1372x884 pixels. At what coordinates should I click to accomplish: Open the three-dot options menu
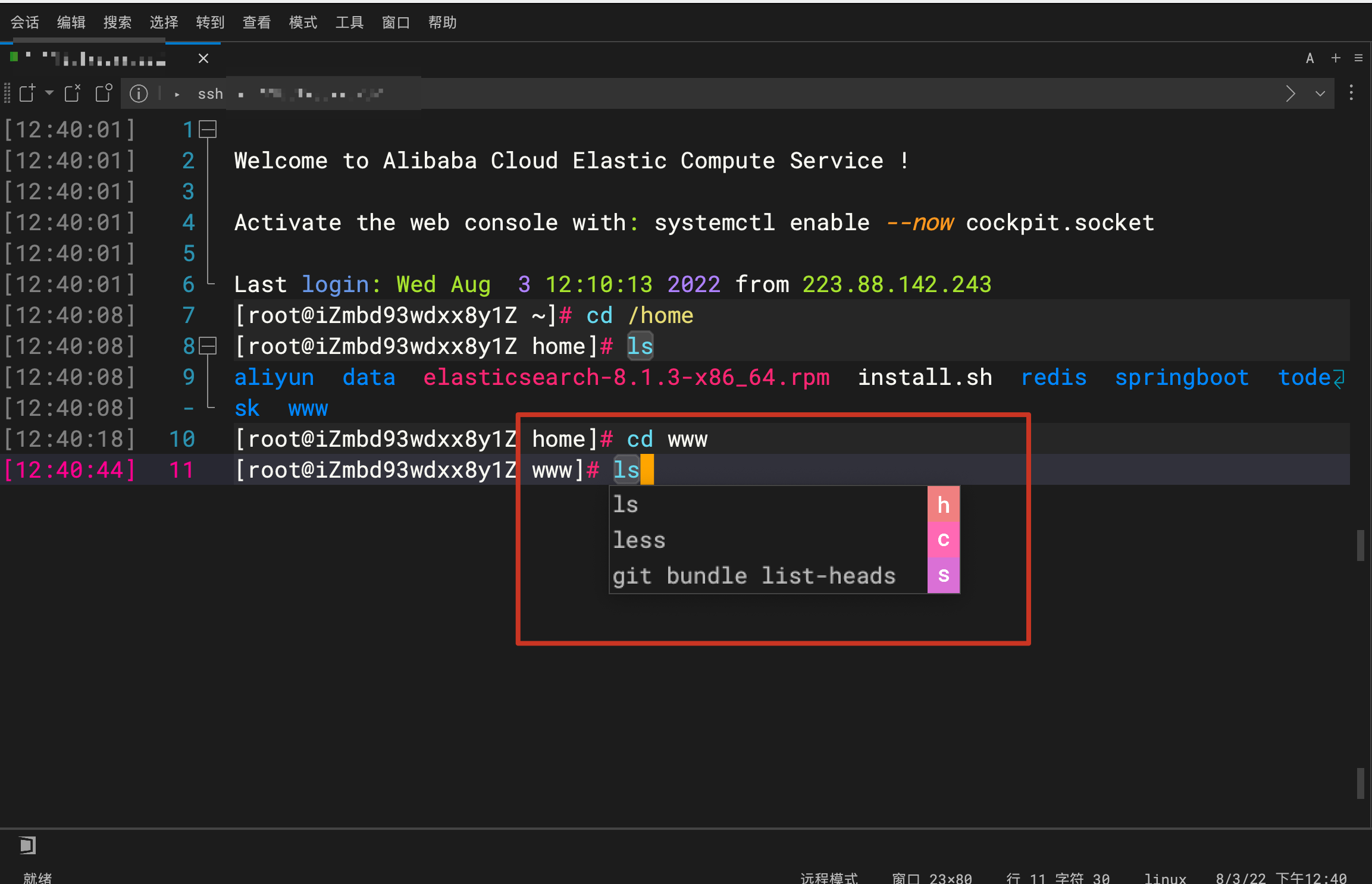click(x=1351, y=93)
